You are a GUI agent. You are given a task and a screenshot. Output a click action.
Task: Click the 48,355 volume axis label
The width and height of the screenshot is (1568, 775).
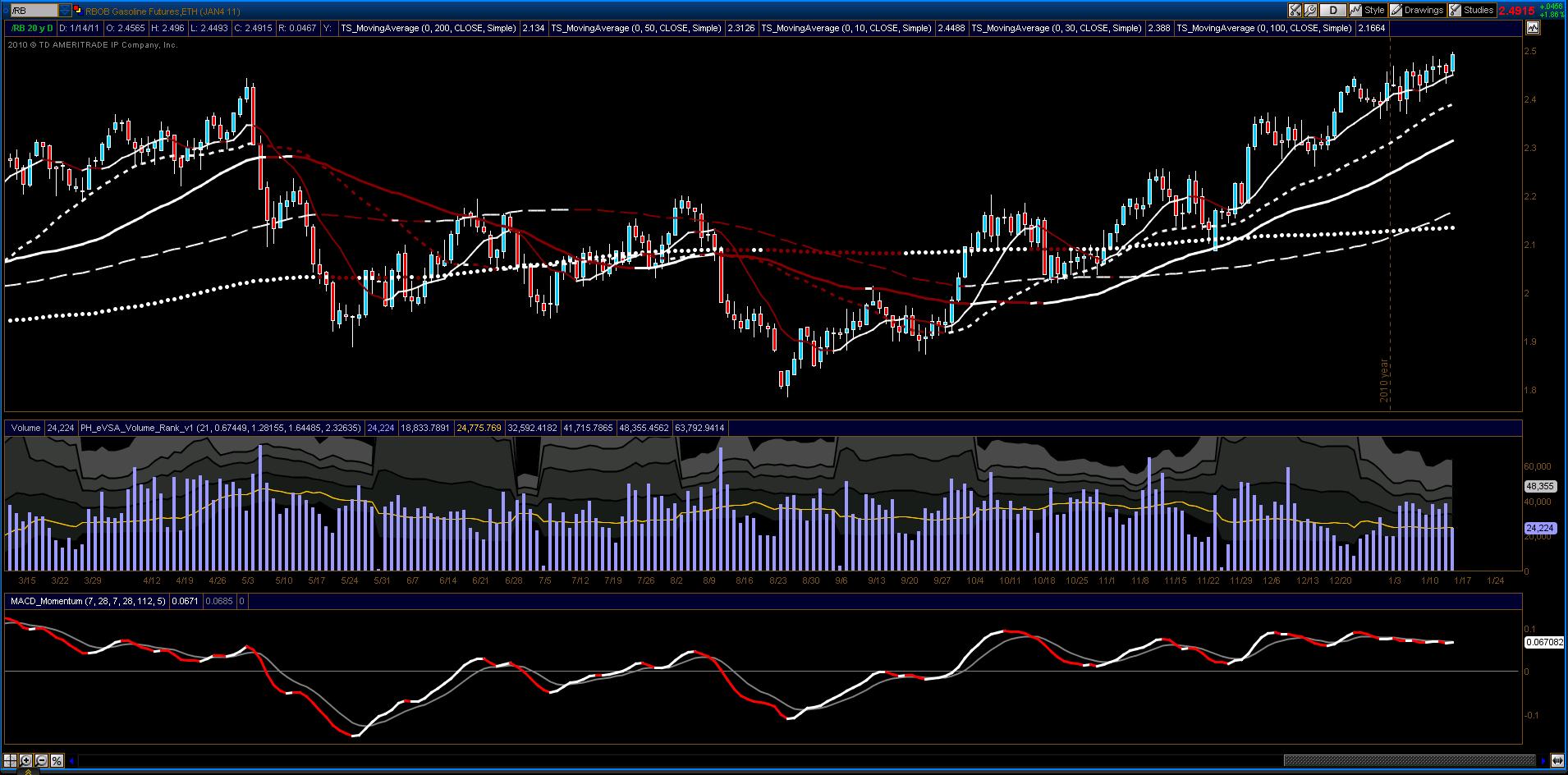1540,487
